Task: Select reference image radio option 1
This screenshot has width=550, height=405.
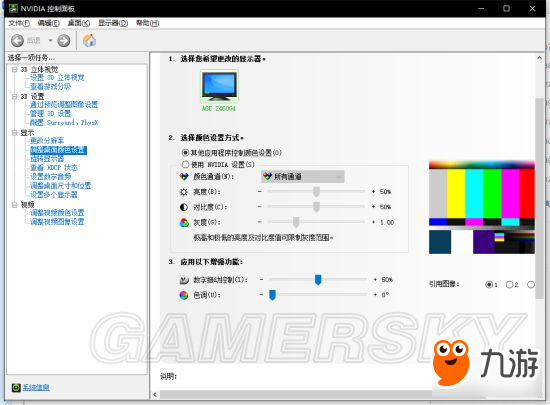Action: pos(489,284)
